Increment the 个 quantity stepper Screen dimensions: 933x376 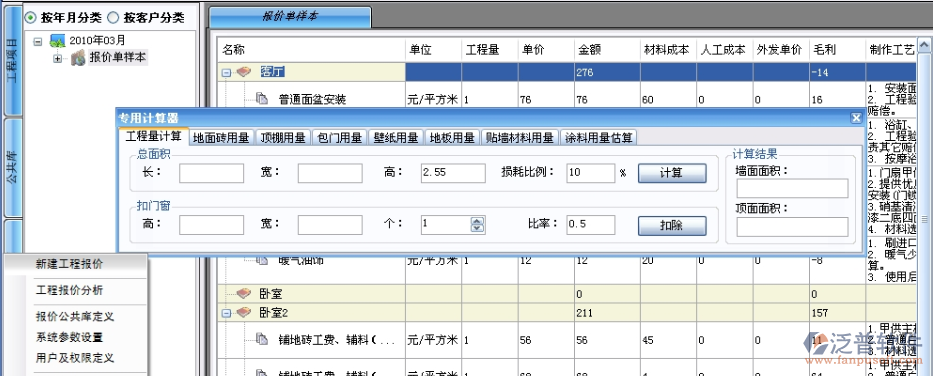478,221
